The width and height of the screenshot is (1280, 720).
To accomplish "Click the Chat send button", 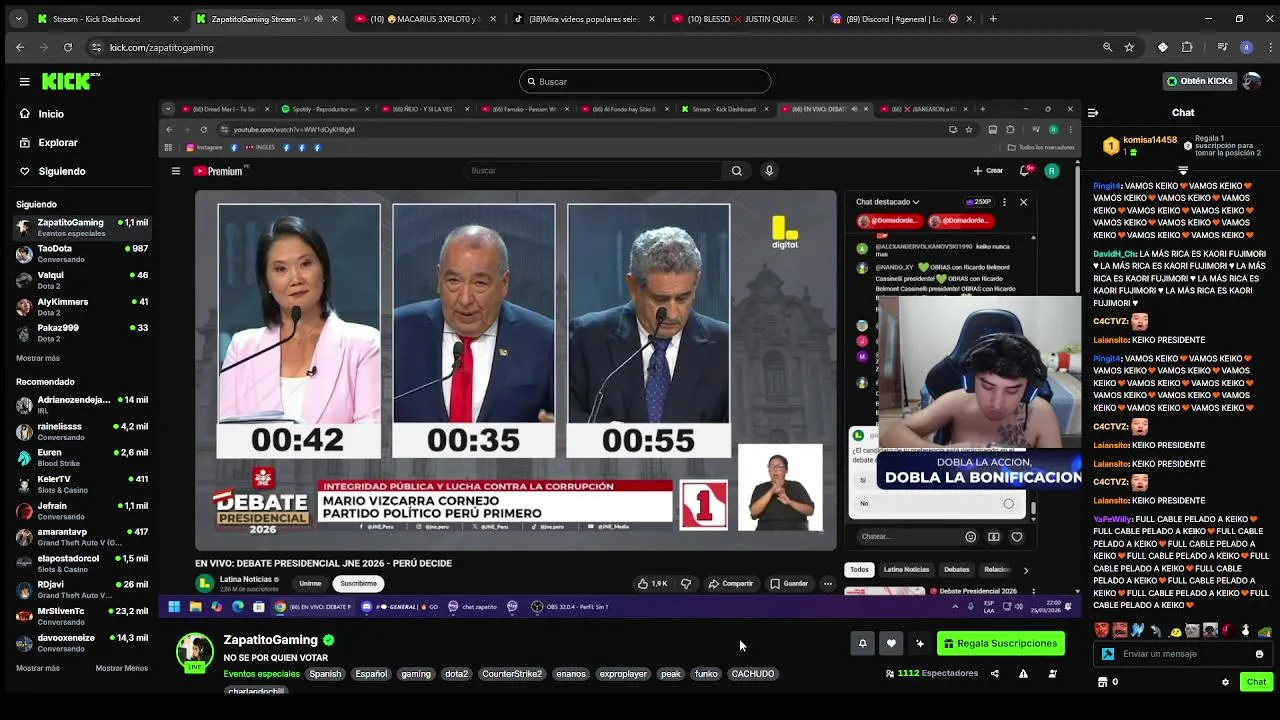I will [1256, 682].
